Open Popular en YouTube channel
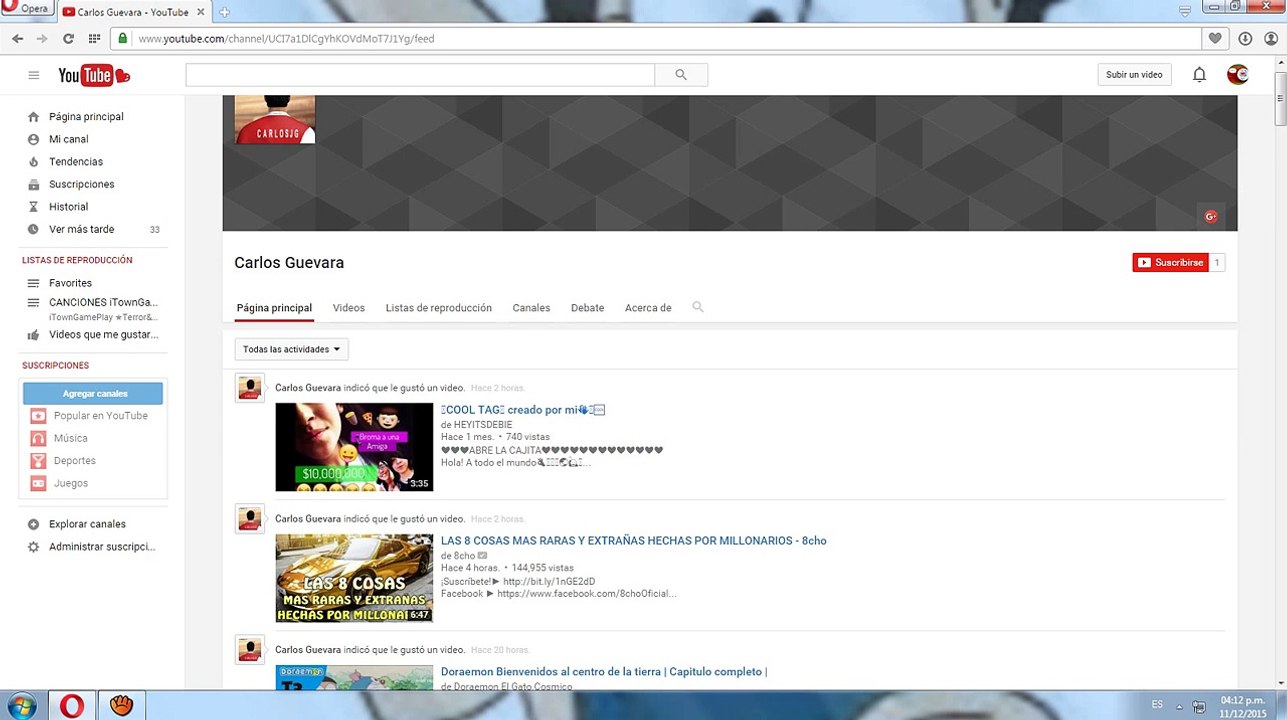Image resolution: width=1287 pixels, height=720 pixels. pyautogui.click(x=100, y=416)
